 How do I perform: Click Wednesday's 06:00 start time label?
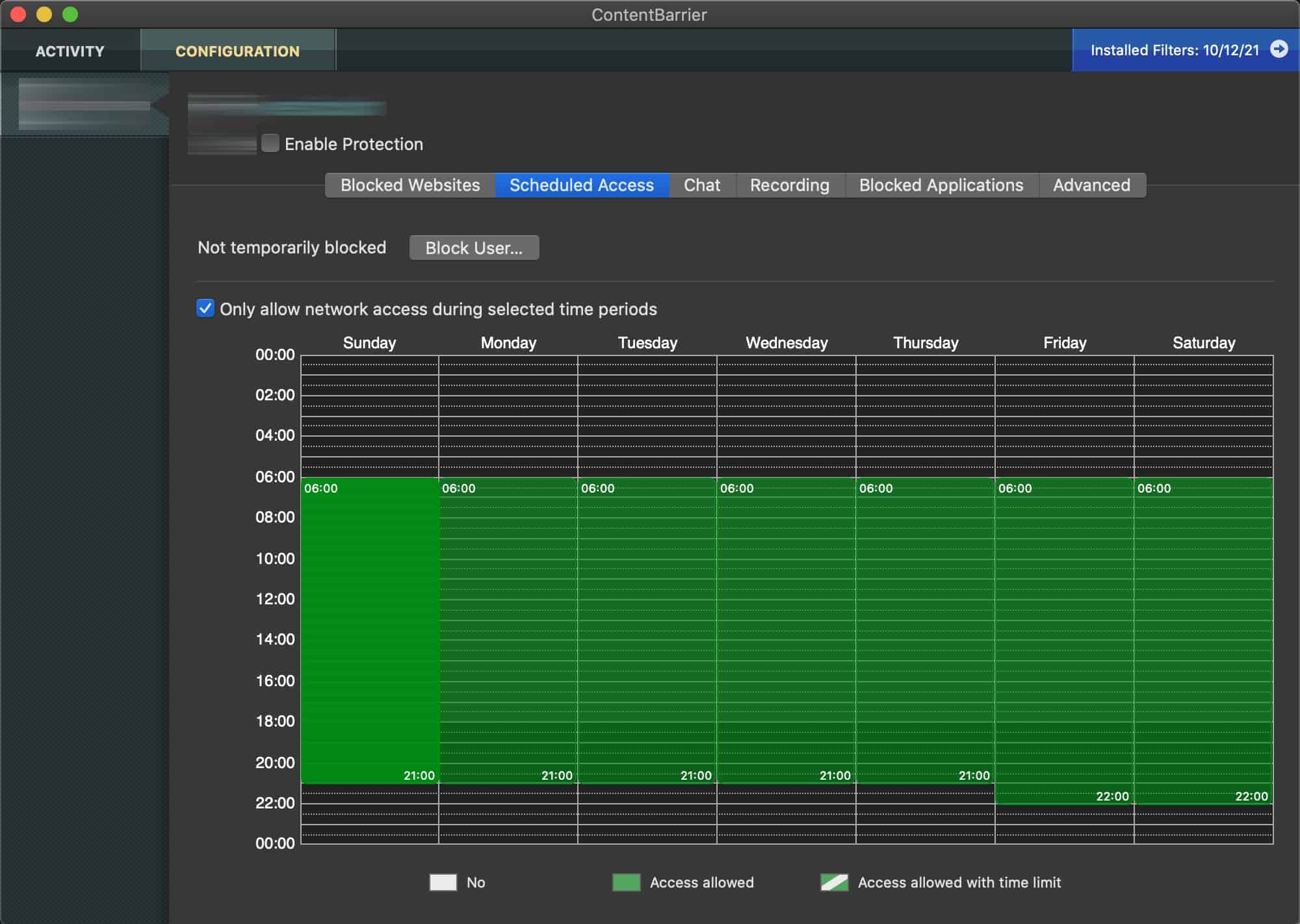click(x=736, y=488)
